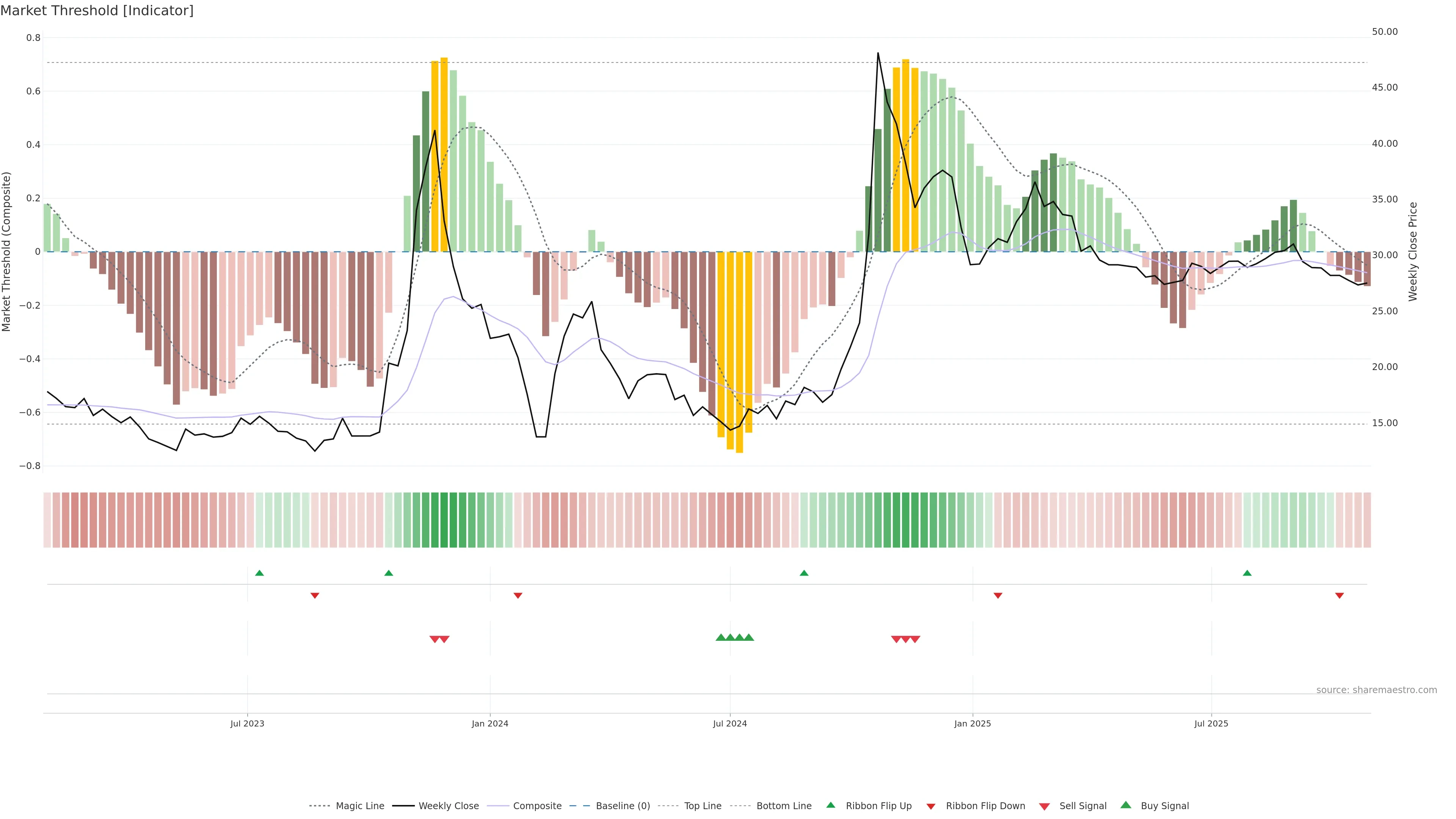Hide the Top Line series via legend
The height and width of the screenshot is (819, 1456).
pos(703,806)
